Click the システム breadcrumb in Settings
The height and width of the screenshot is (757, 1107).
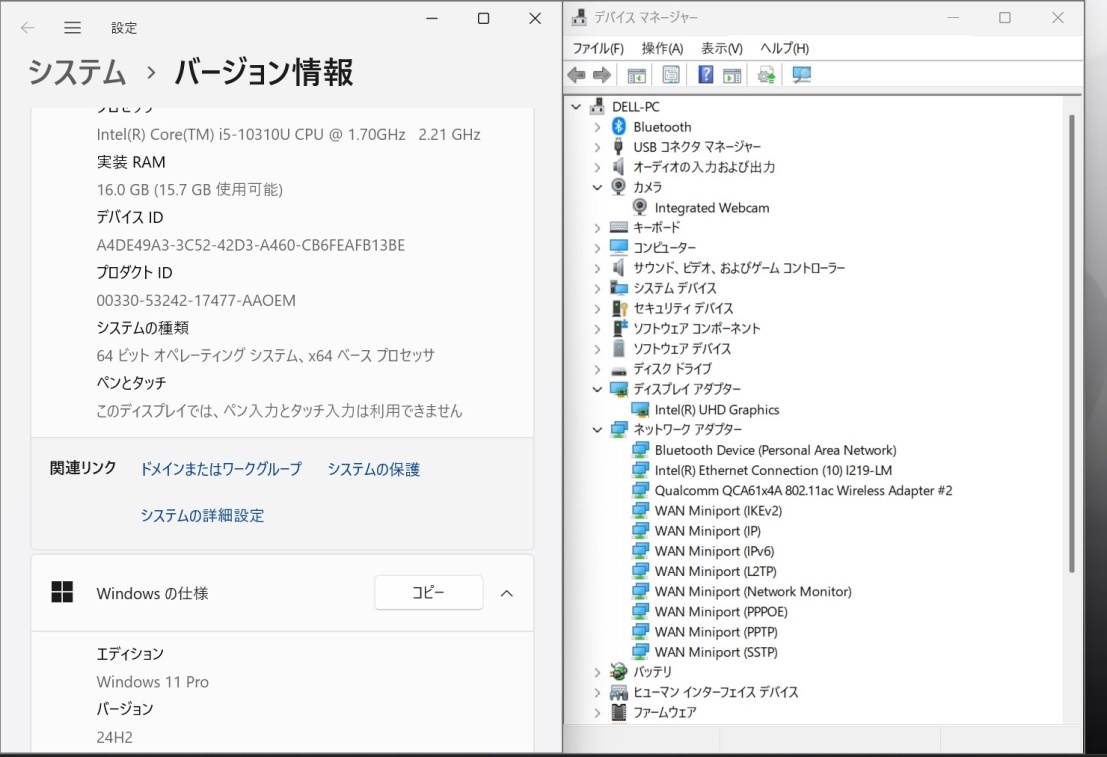pyautogui.click(x=77, y=73)
